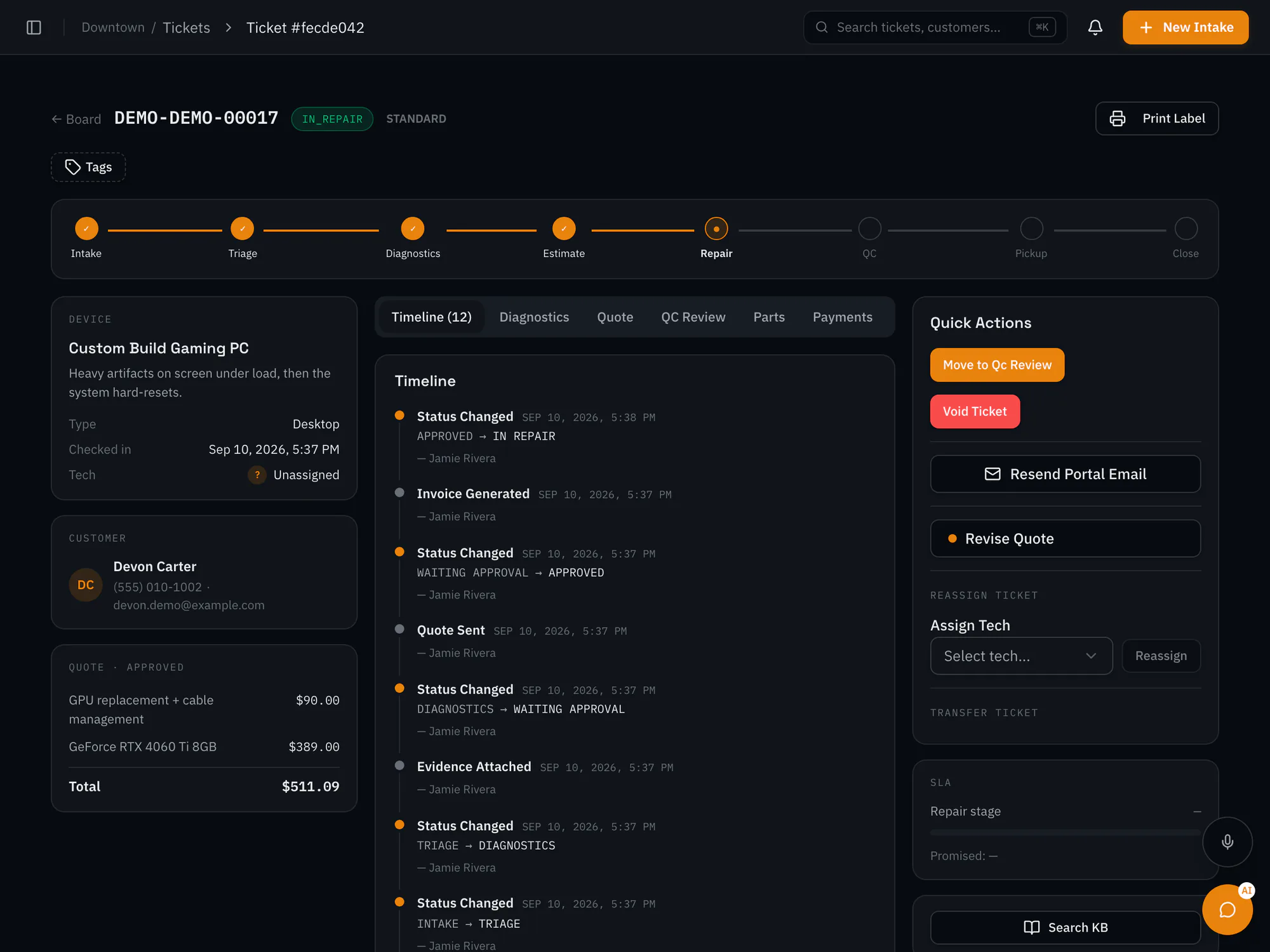The image size is (1270, 952).
Task: Click devon.demo@example.com email text
Action: click(x=189, y=605)
